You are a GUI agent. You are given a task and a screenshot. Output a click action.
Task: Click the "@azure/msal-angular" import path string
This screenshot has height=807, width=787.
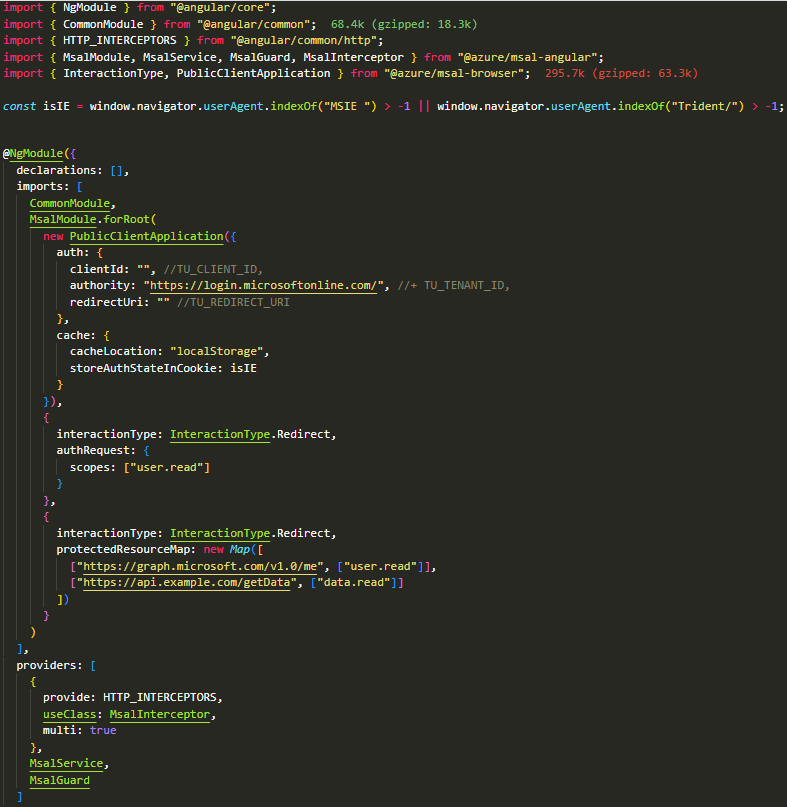(x=528, y=57)
